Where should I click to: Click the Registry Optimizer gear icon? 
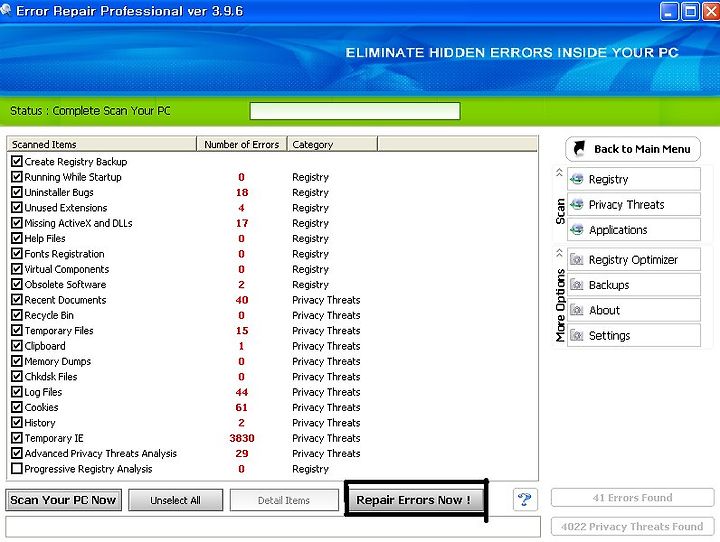[x=577, y=260]
